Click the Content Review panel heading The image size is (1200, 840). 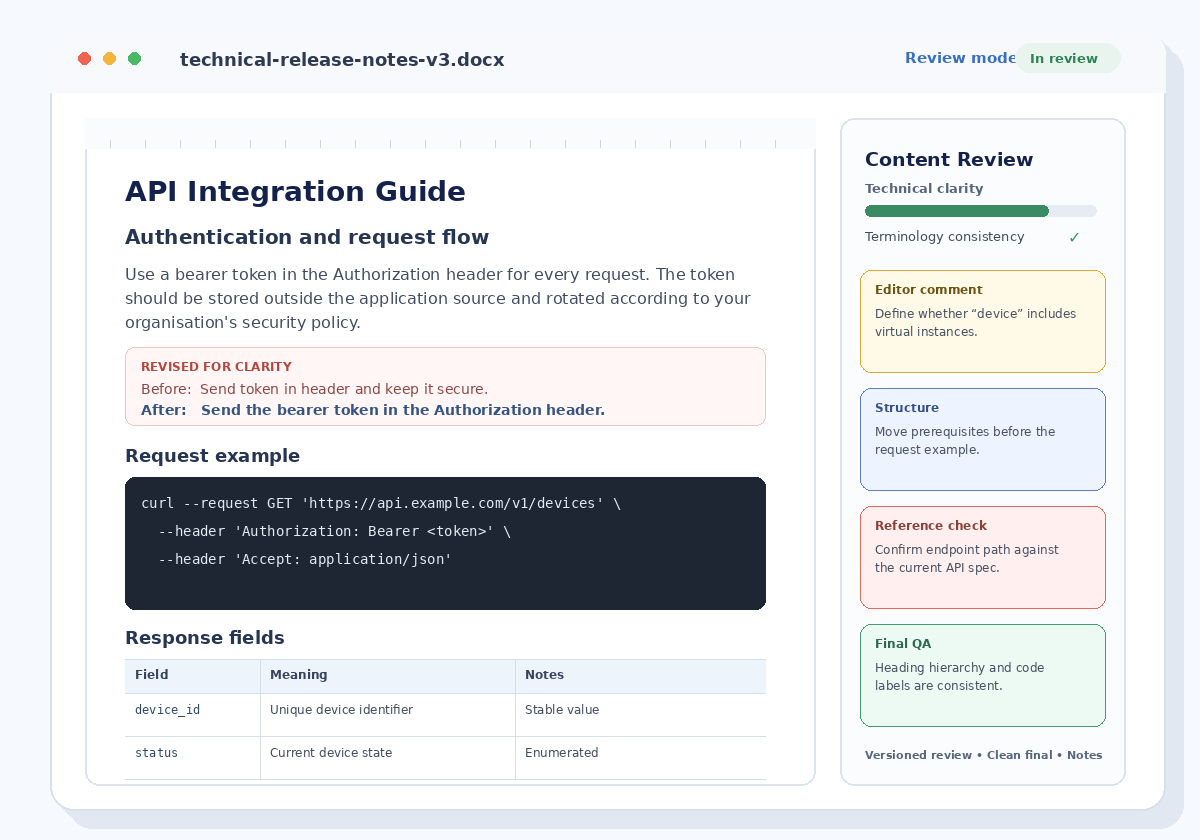click(949, 160)
